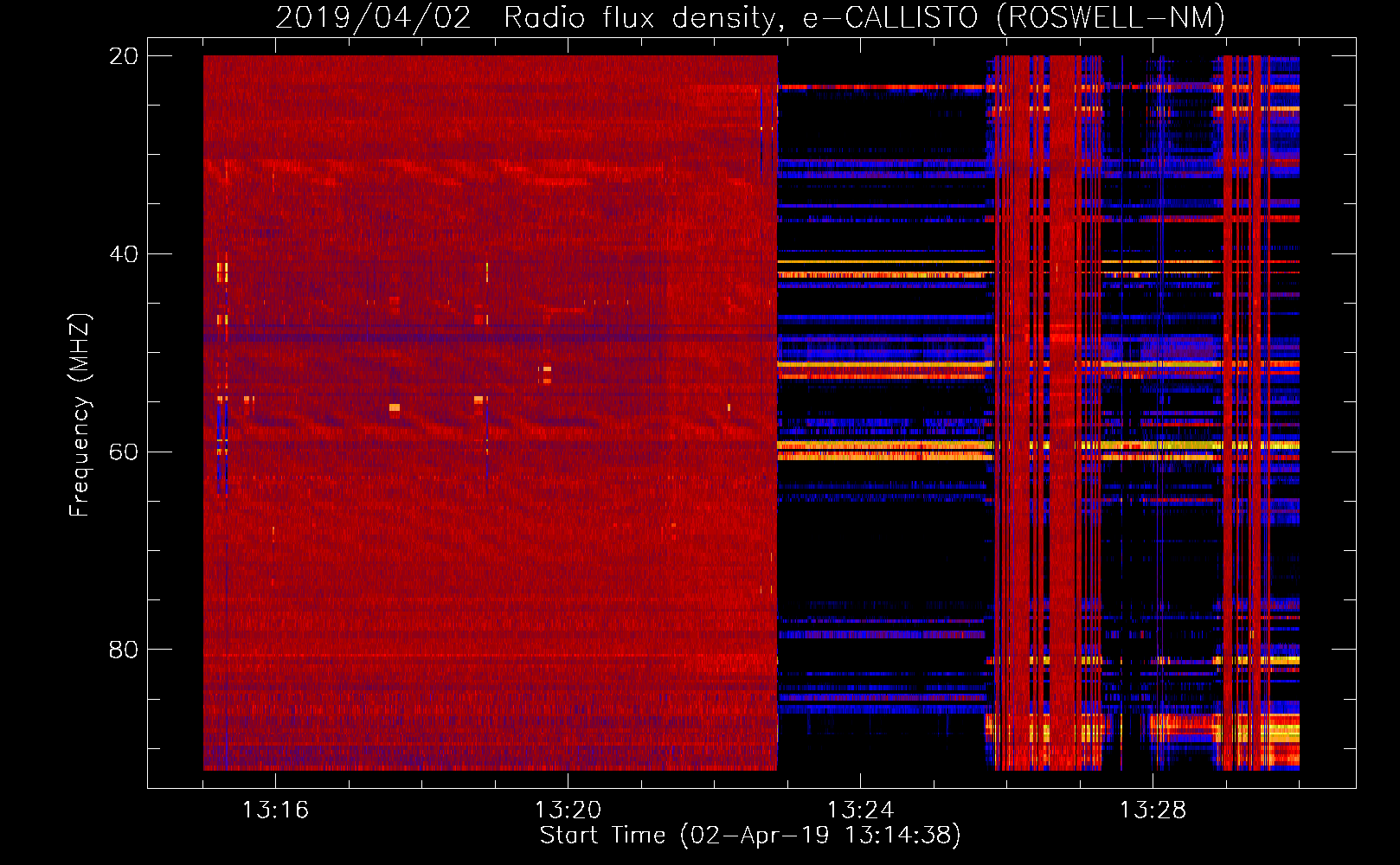Click the 80 frequency tick label

click(123, 650)
